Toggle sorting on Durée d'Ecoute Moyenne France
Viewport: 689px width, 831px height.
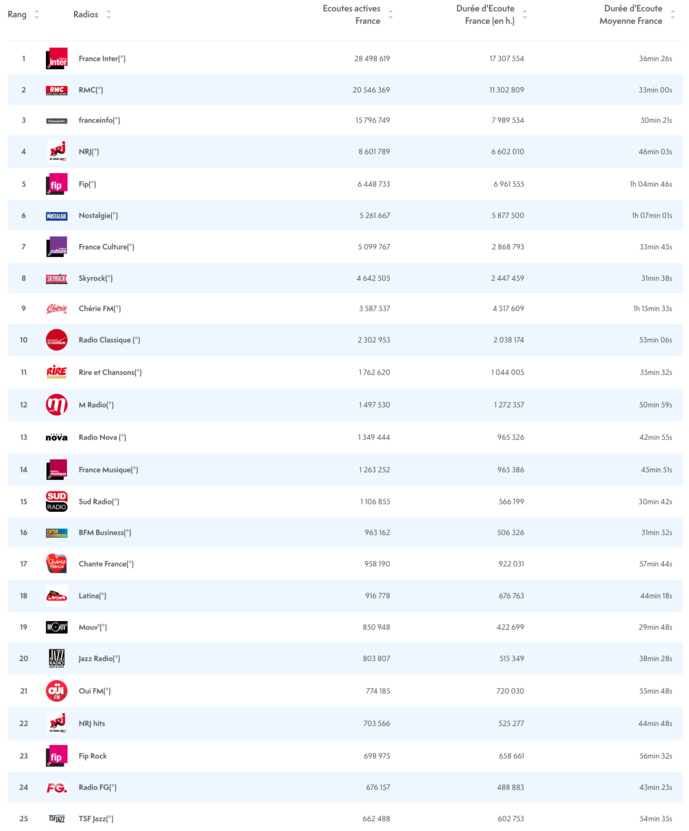click(670, 16)
